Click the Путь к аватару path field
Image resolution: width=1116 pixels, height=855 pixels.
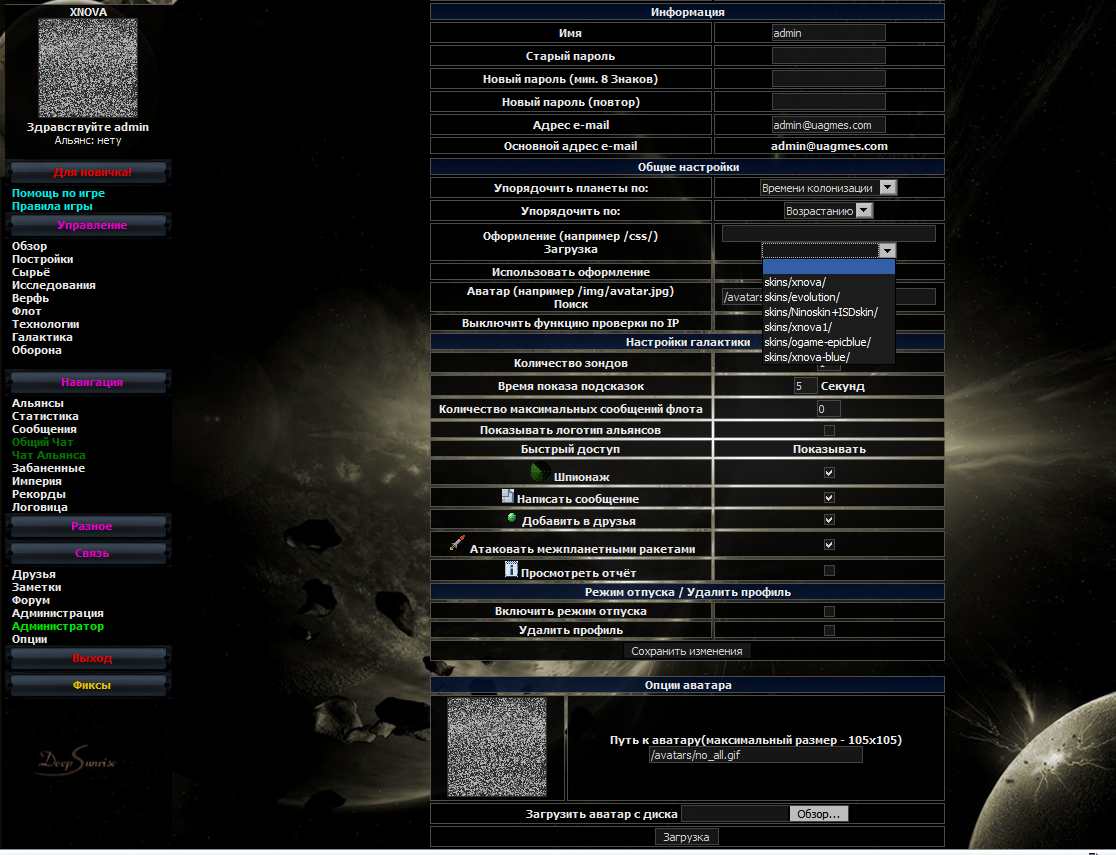point(755,755)
